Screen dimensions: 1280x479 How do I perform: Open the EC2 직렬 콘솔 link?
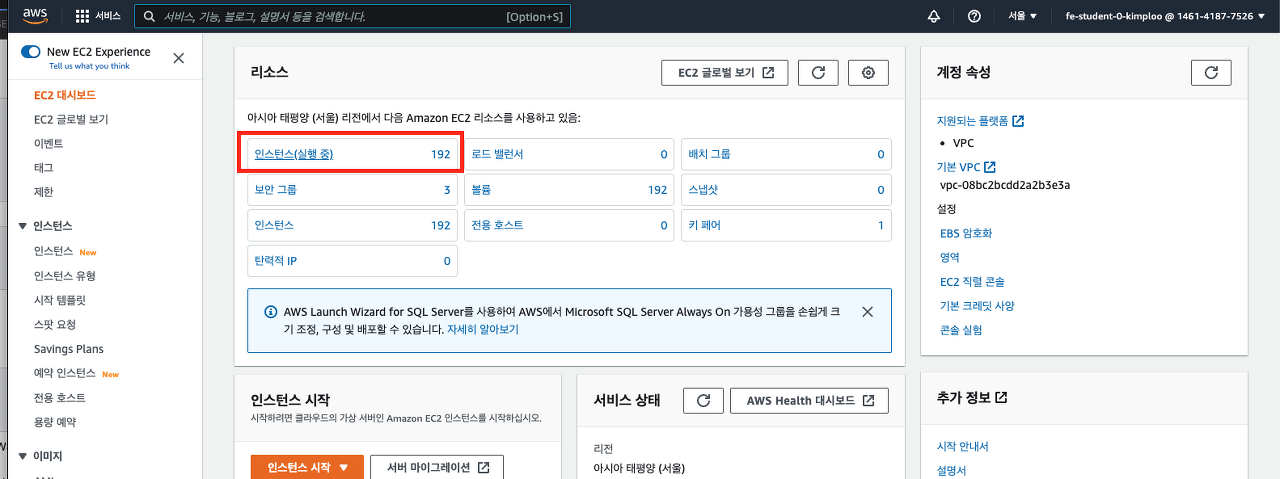click(x=972, y=282)
